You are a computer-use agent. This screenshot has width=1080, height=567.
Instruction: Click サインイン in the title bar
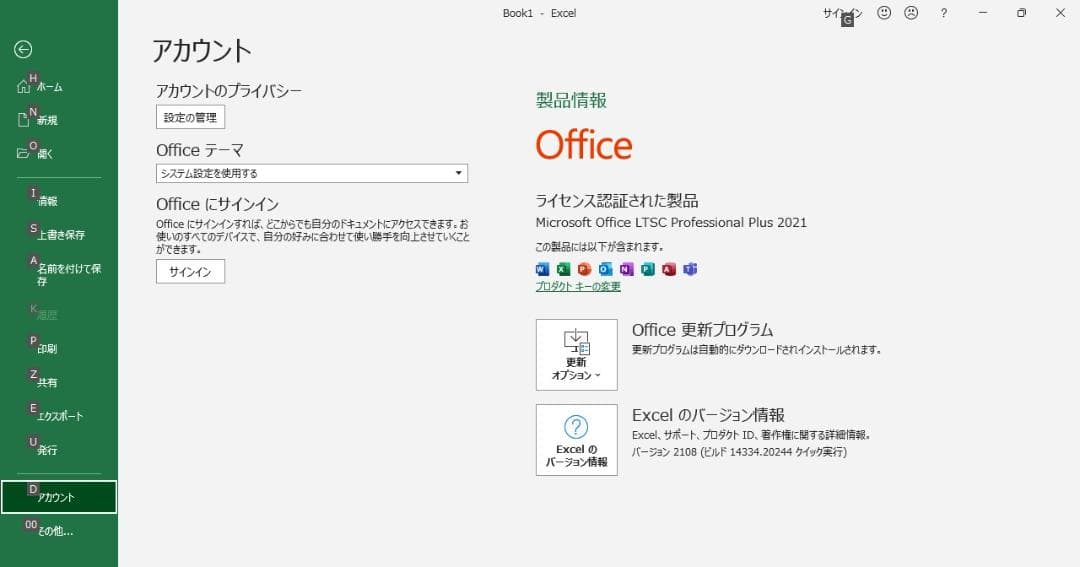click(842, 13)
